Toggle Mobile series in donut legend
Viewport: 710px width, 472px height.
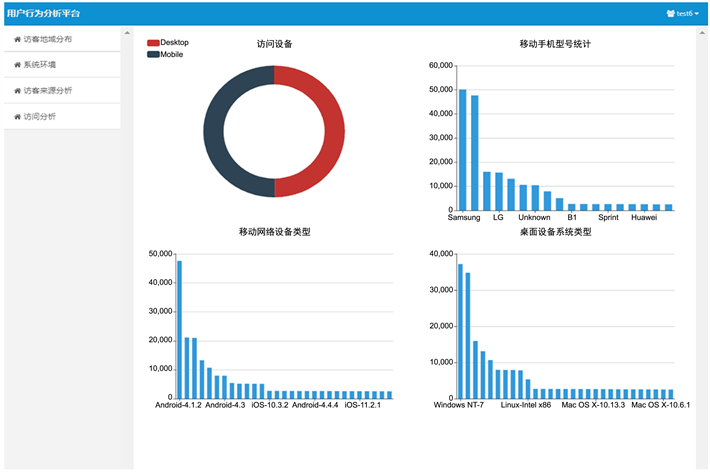(171, 54)
